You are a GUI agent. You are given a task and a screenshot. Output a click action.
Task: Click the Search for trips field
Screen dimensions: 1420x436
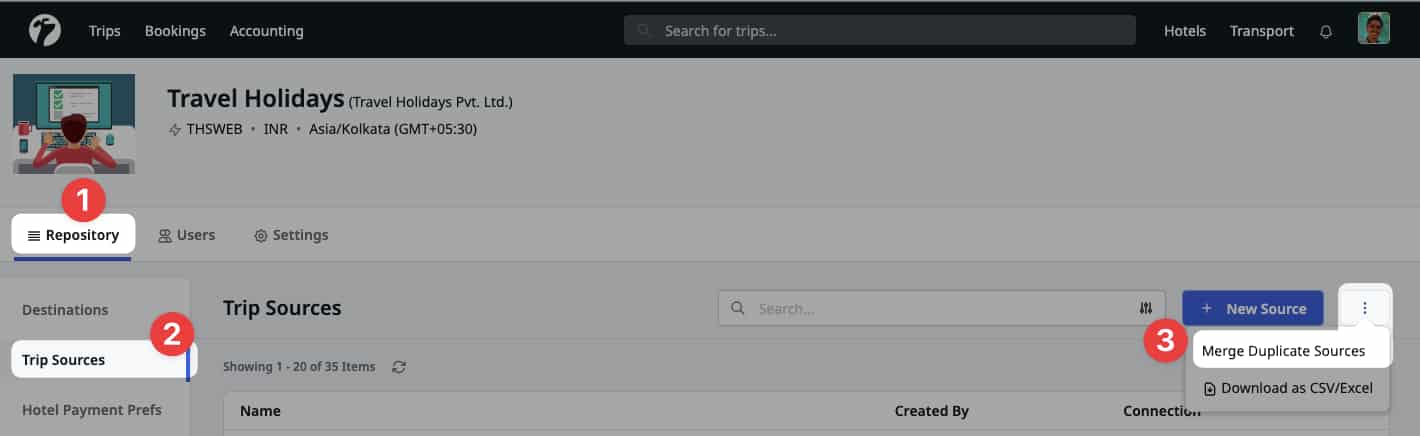point(880,31)
